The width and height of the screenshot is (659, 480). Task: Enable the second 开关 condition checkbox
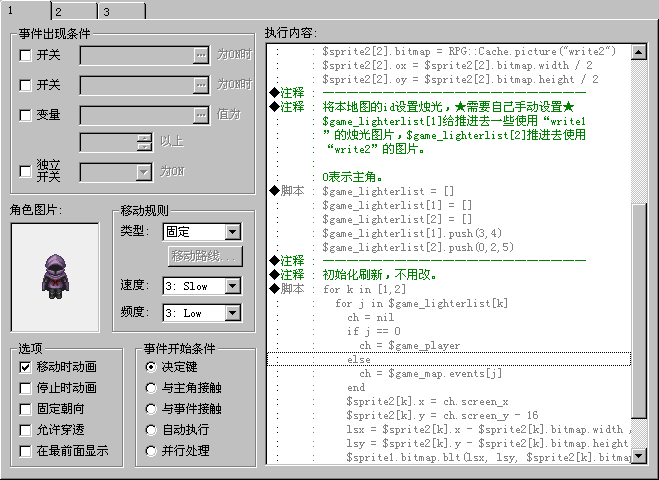point(25,85)
